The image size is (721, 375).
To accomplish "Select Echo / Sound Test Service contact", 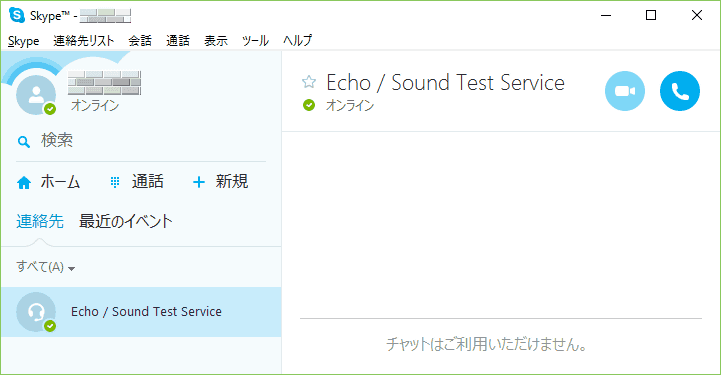I will (x=141, y=312).
